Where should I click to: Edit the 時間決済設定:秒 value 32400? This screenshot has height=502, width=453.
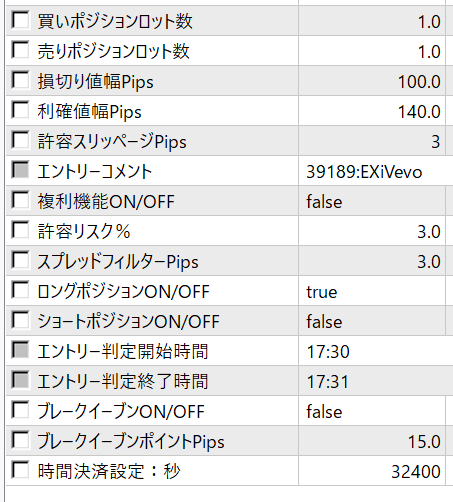(x=372, y=471)
